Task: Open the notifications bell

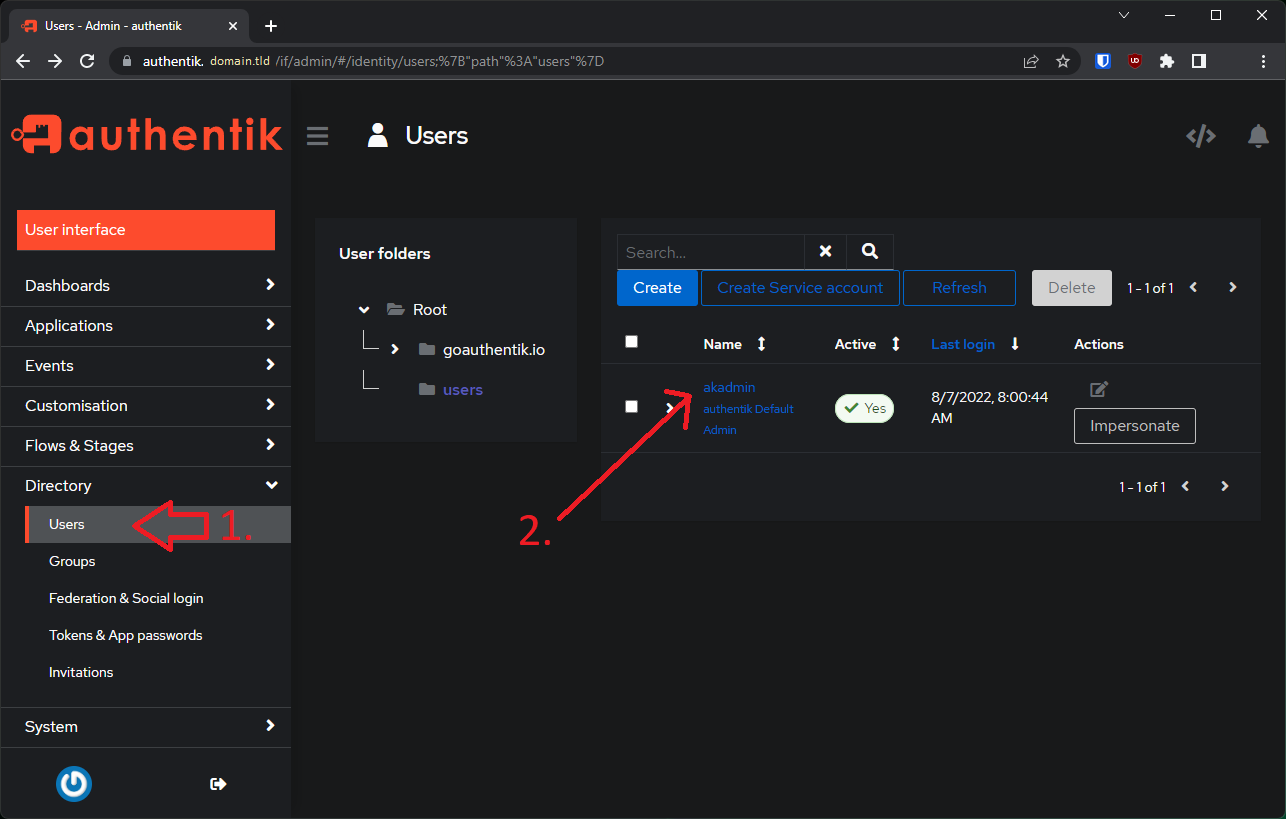Action: pos(1258,136)
